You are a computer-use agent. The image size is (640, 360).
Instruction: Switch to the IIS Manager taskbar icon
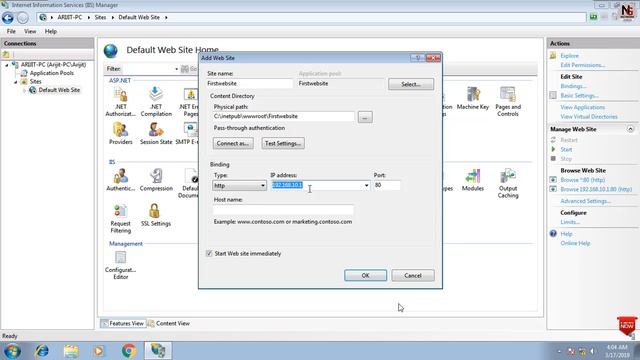(x=158, y=351)
